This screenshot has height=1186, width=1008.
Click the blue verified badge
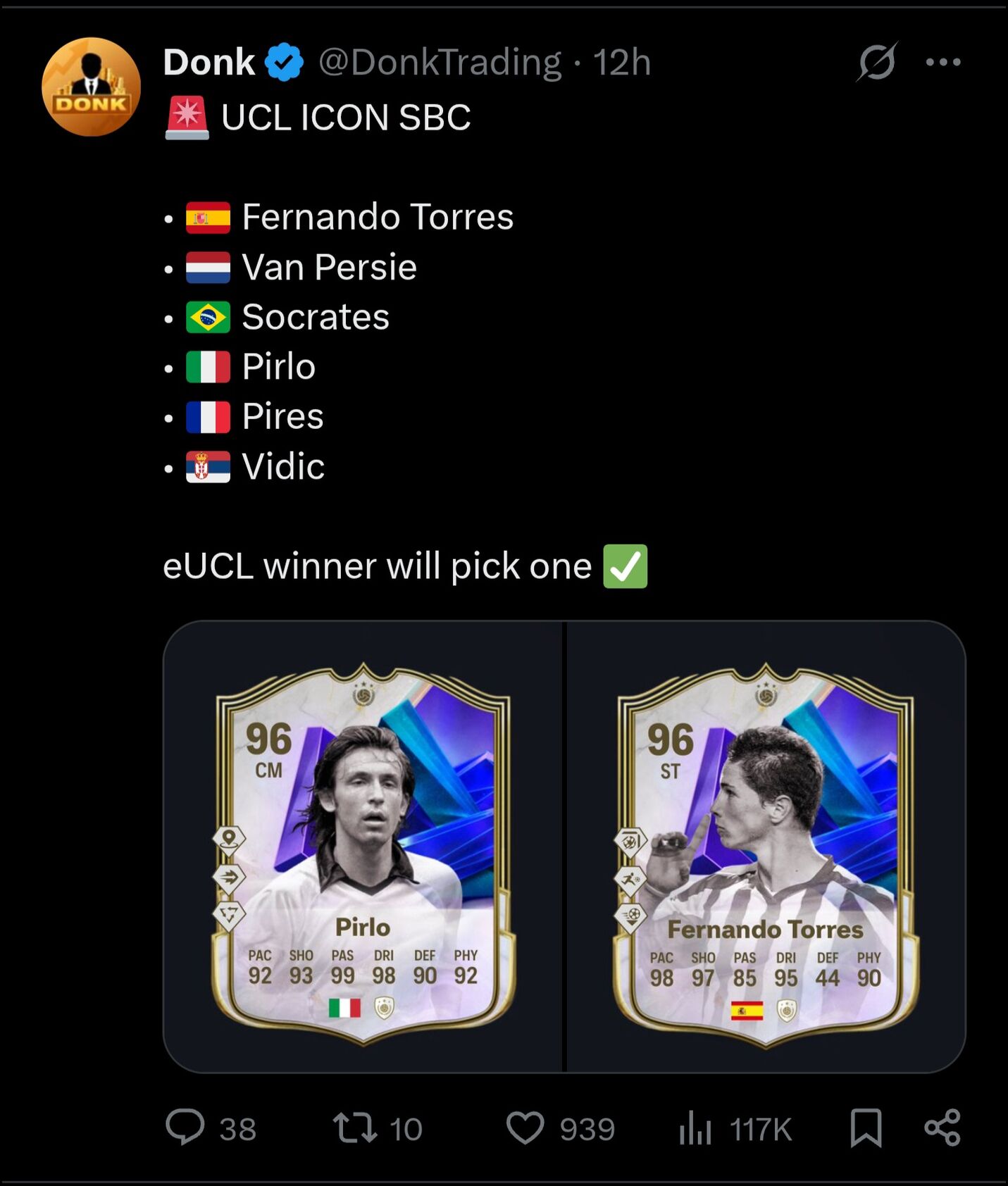coord(284,62)
